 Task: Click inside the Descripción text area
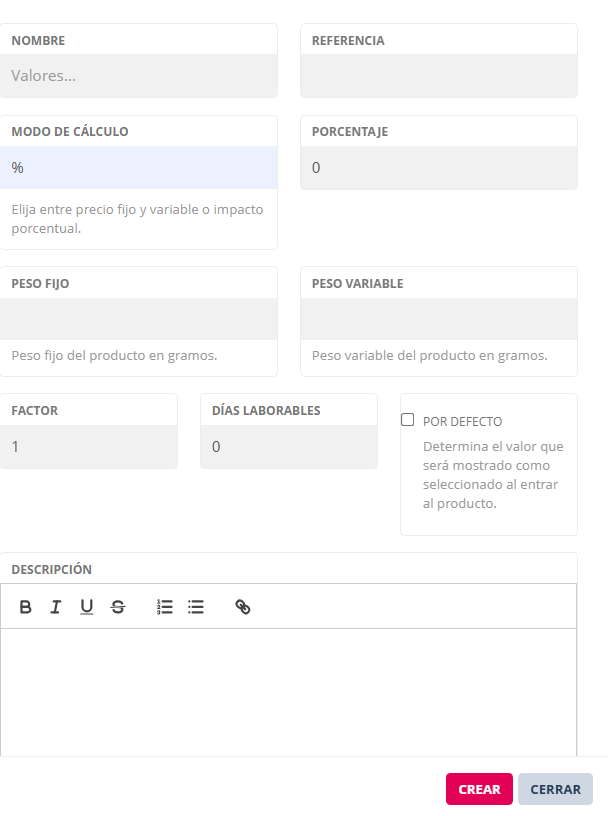click(x=288, y=690)
